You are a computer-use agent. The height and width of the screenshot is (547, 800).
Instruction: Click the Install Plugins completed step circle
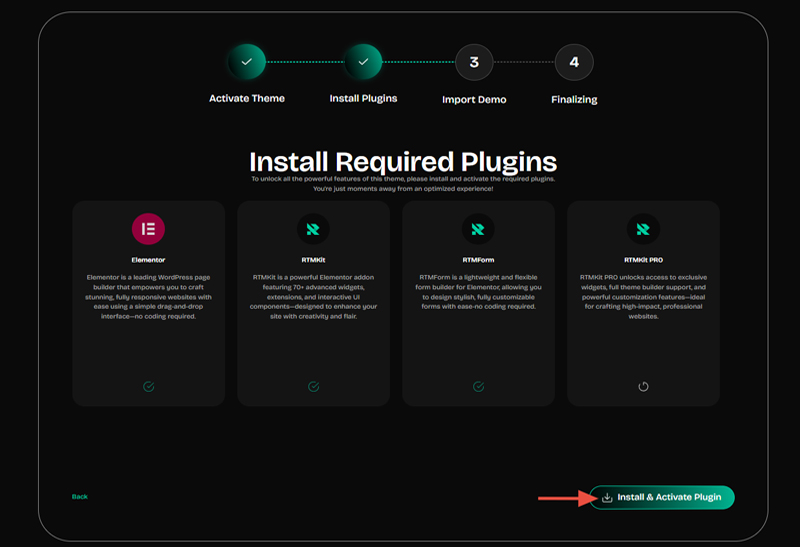coord(363,62)
